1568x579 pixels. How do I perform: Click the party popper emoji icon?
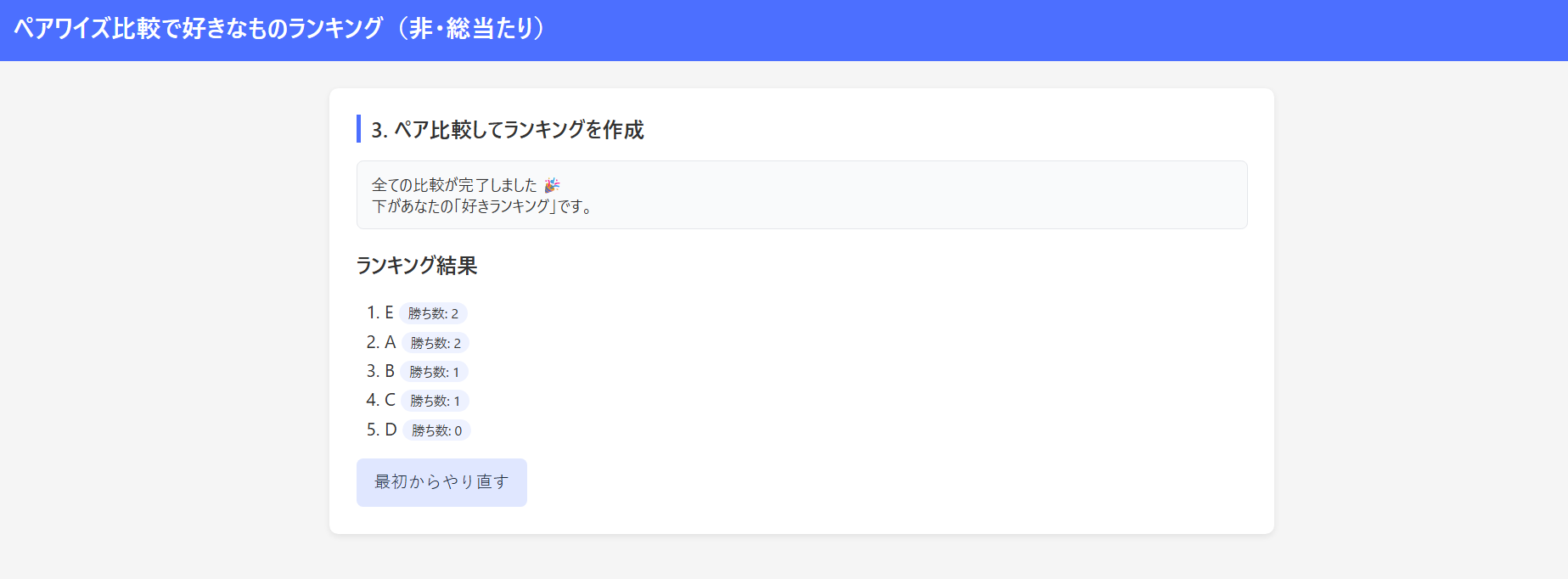[x=552, y=185]
